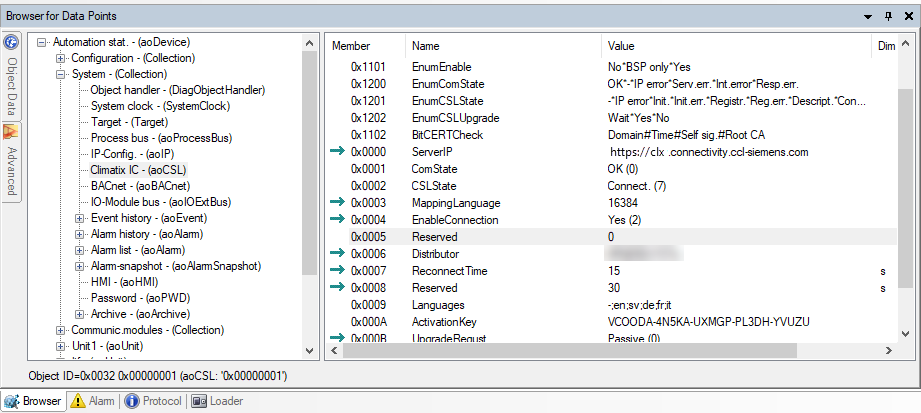Expand the Alarm history node
Image resolution: width=921 pixels, height=413 pixels.
79,234
